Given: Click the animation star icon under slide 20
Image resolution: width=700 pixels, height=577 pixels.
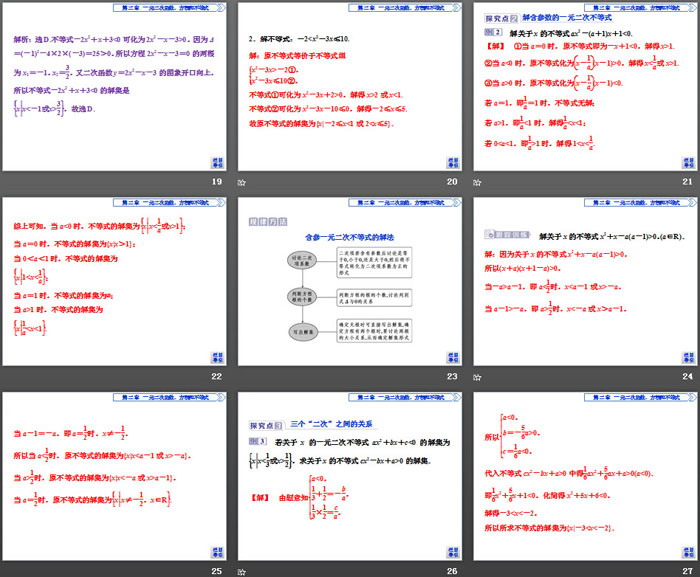Looking at the screenshot, I should [x=242, y=182].
